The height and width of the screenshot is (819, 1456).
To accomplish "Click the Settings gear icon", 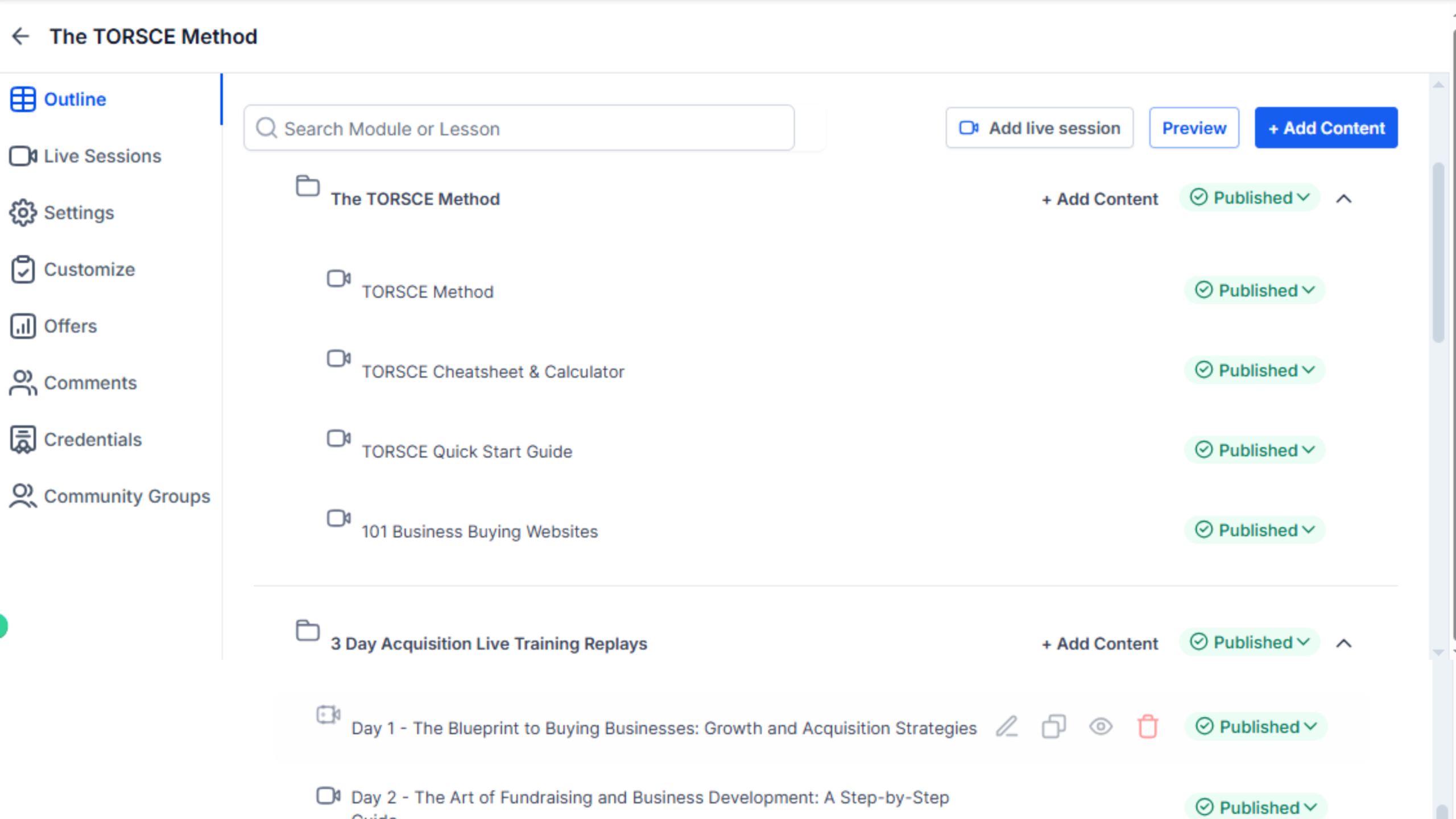I will click(23, 213).
